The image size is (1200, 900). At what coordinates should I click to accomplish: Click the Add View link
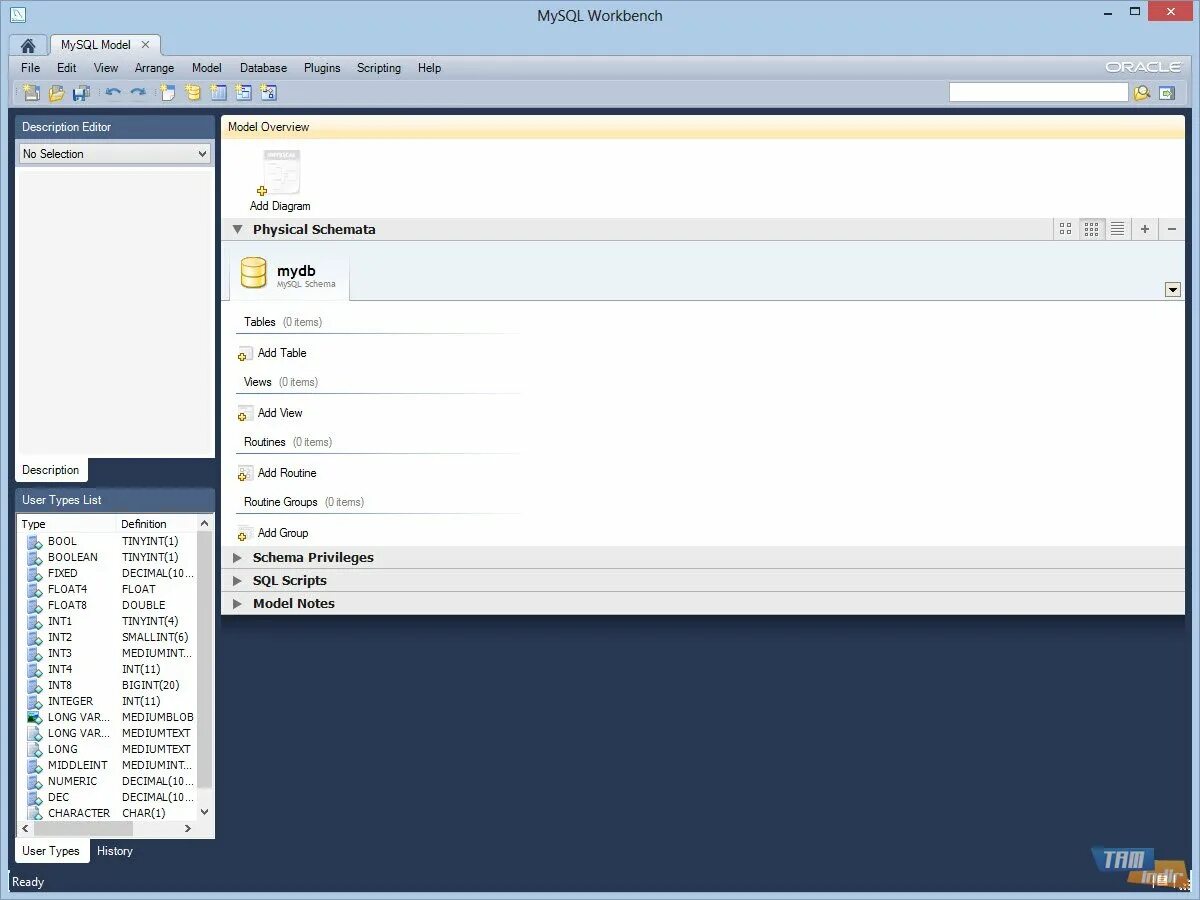pos(280,413)
